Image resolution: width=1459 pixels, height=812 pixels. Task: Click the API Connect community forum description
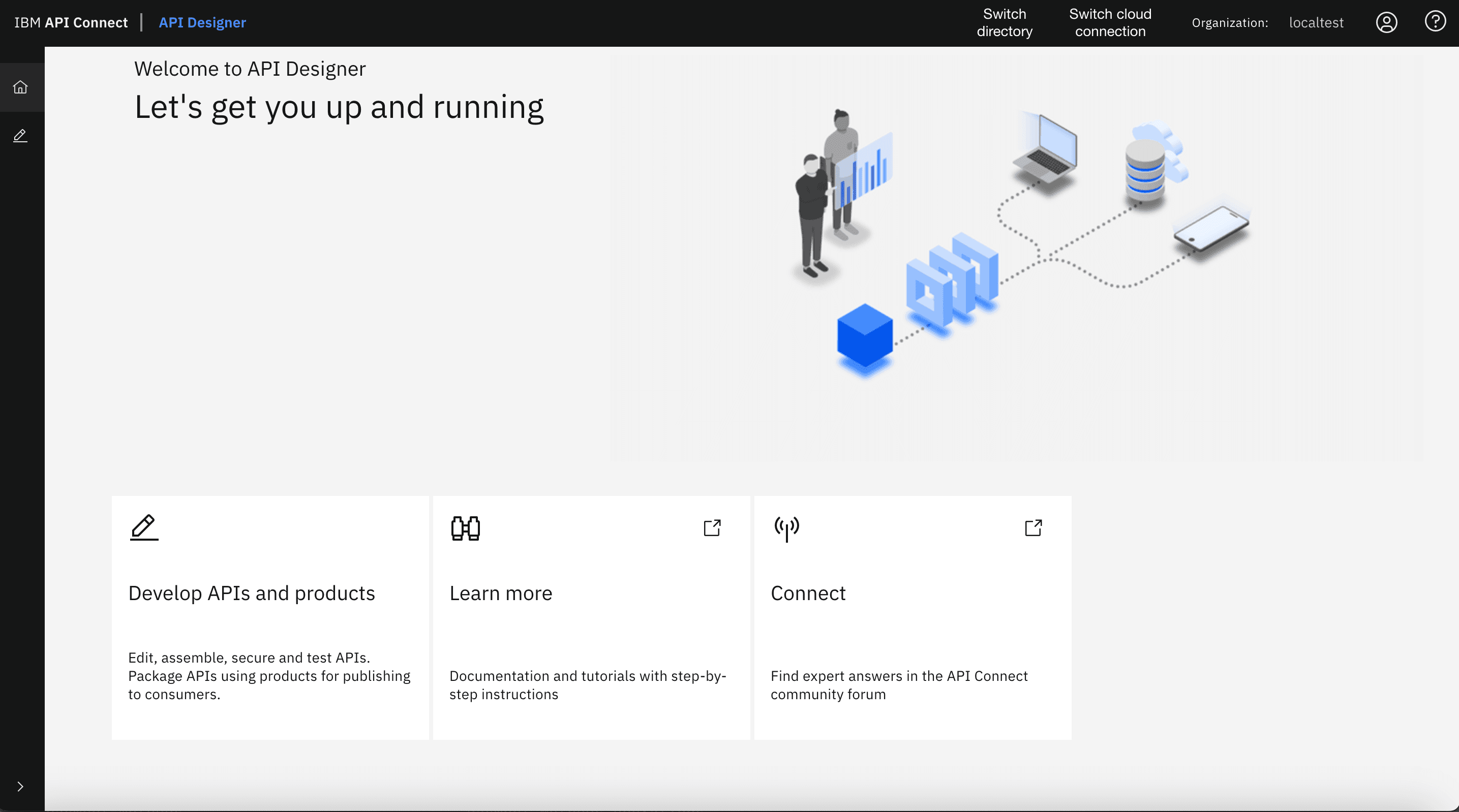tap(898, 684)
